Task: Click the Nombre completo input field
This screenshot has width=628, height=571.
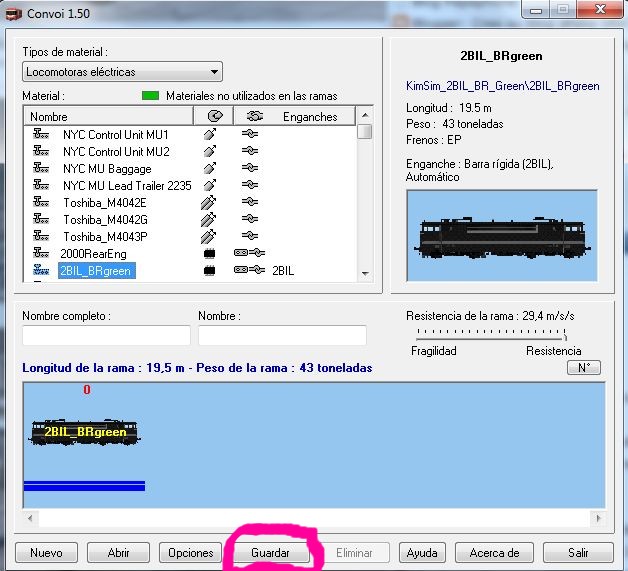Action: point(106,336)
